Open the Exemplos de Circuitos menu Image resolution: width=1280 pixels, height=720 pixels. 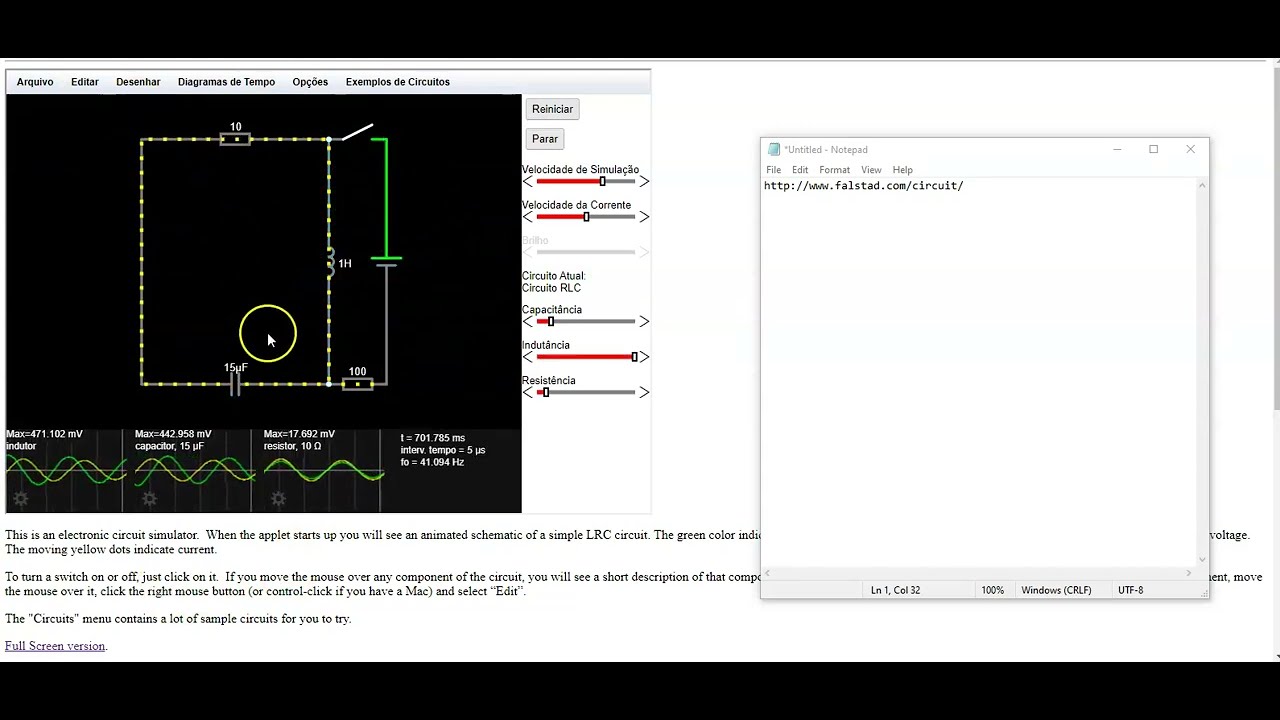(x=398, y=82)
